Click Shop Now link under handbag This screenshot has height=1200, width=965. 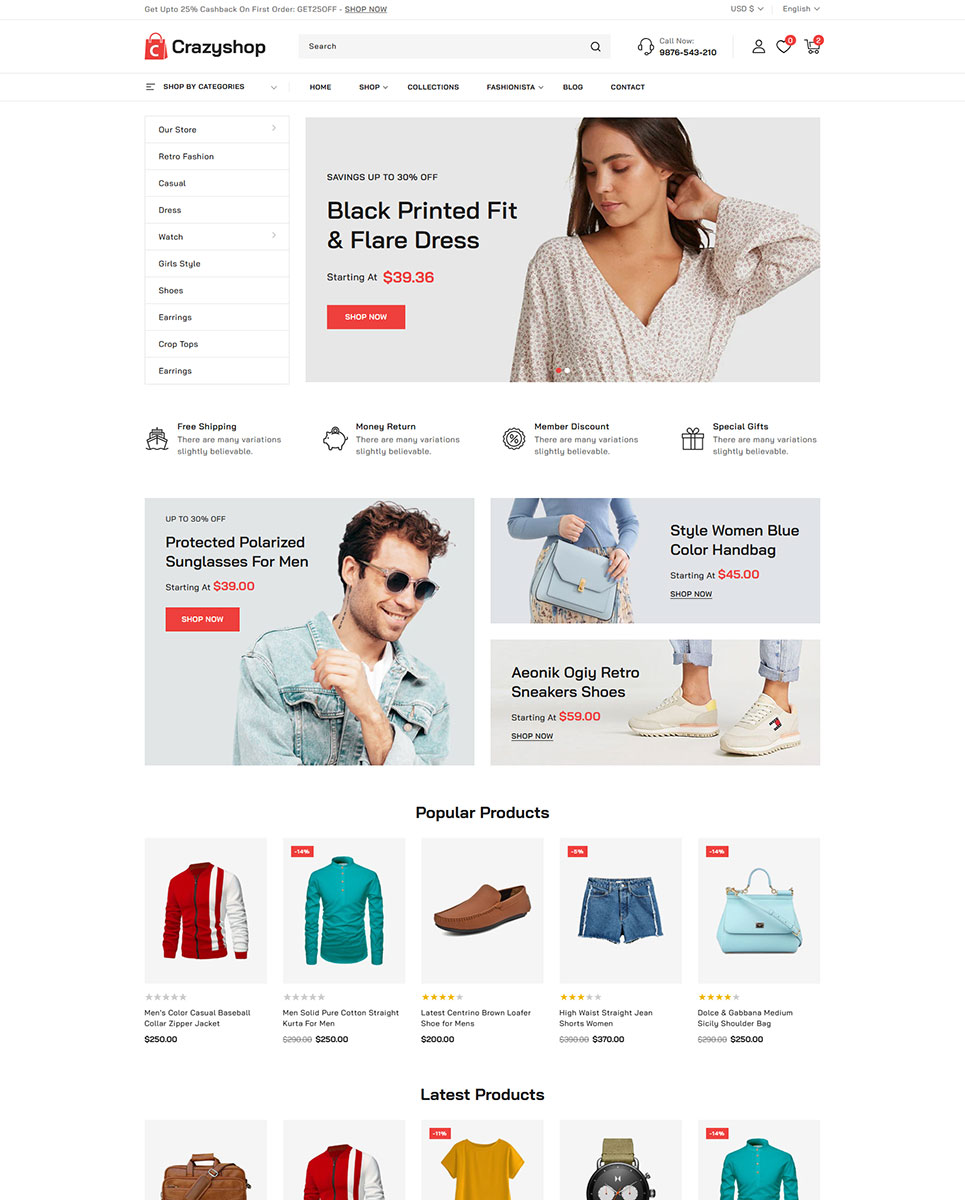691,594
